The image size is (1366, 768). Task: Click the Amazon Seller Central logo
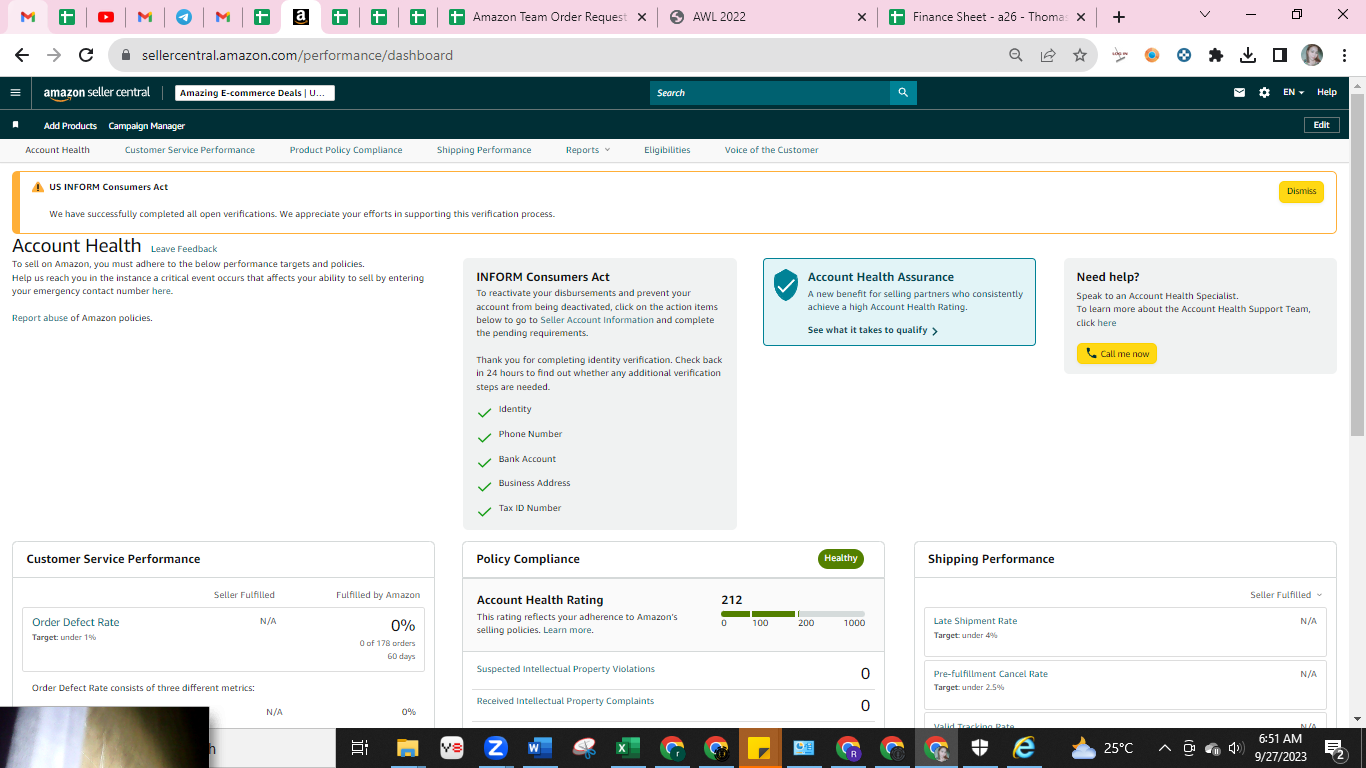[x=97, y=93]
